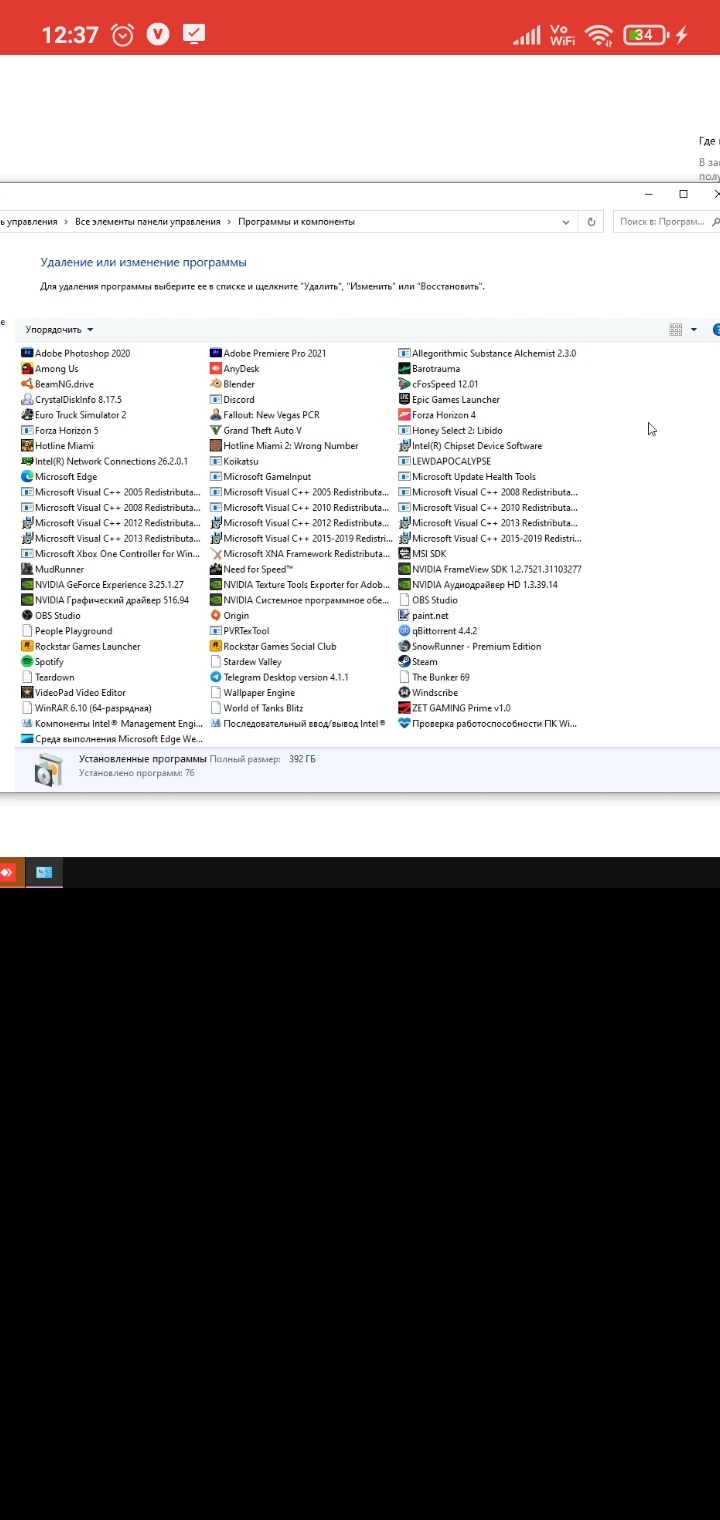This screenshot has height=1520, width=720.
Task: Select the MSI SDK entry
Action: tap(422, 554)
